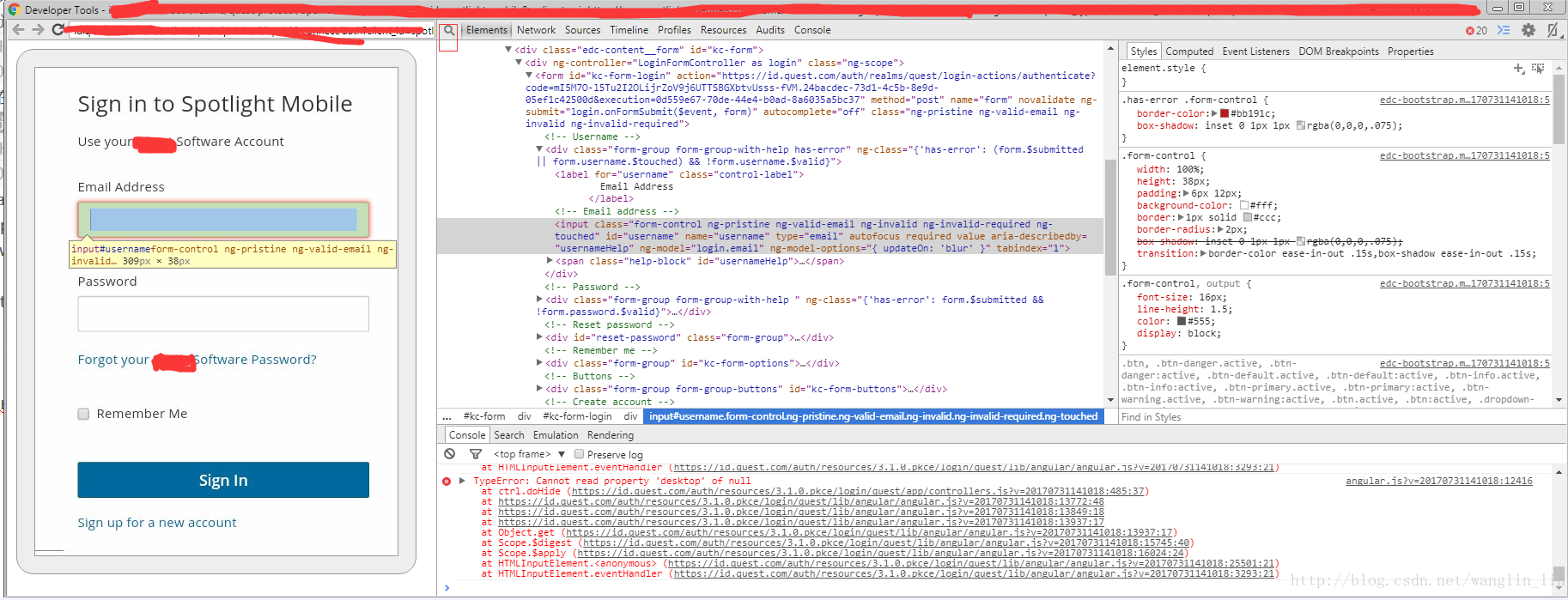Activate the inspect element magnifier icon
This screenshot has width=1568, height=600.
(x=448, y=31)
